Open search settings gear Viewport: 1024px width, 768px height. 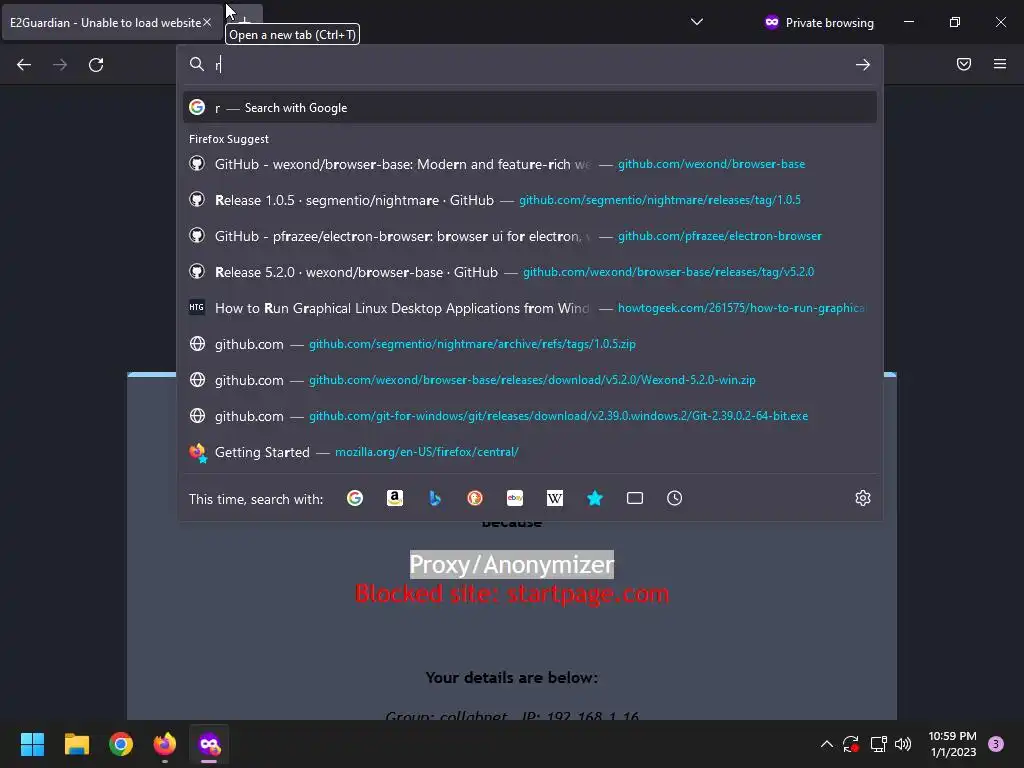[x=863, y=498]
